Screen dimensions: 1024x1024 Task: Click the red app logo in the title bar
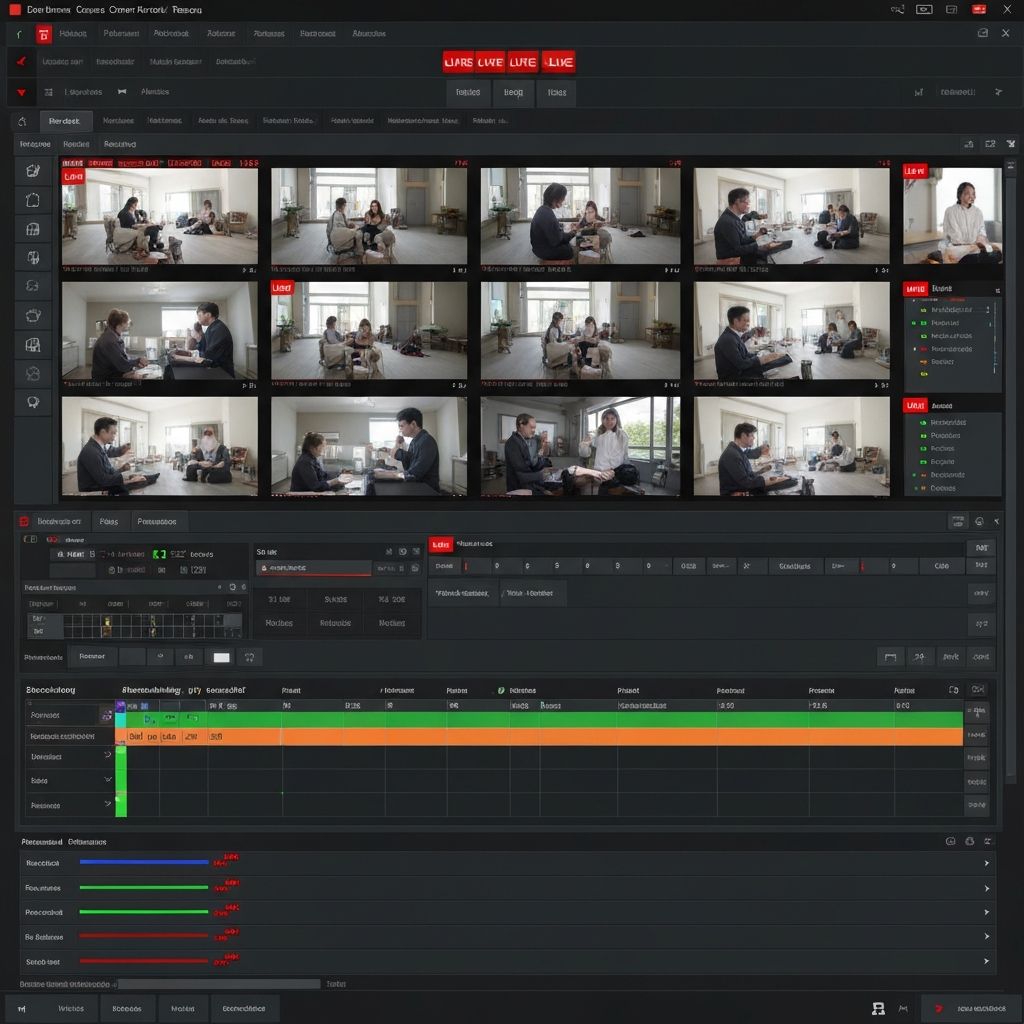[x=14, y=9]
